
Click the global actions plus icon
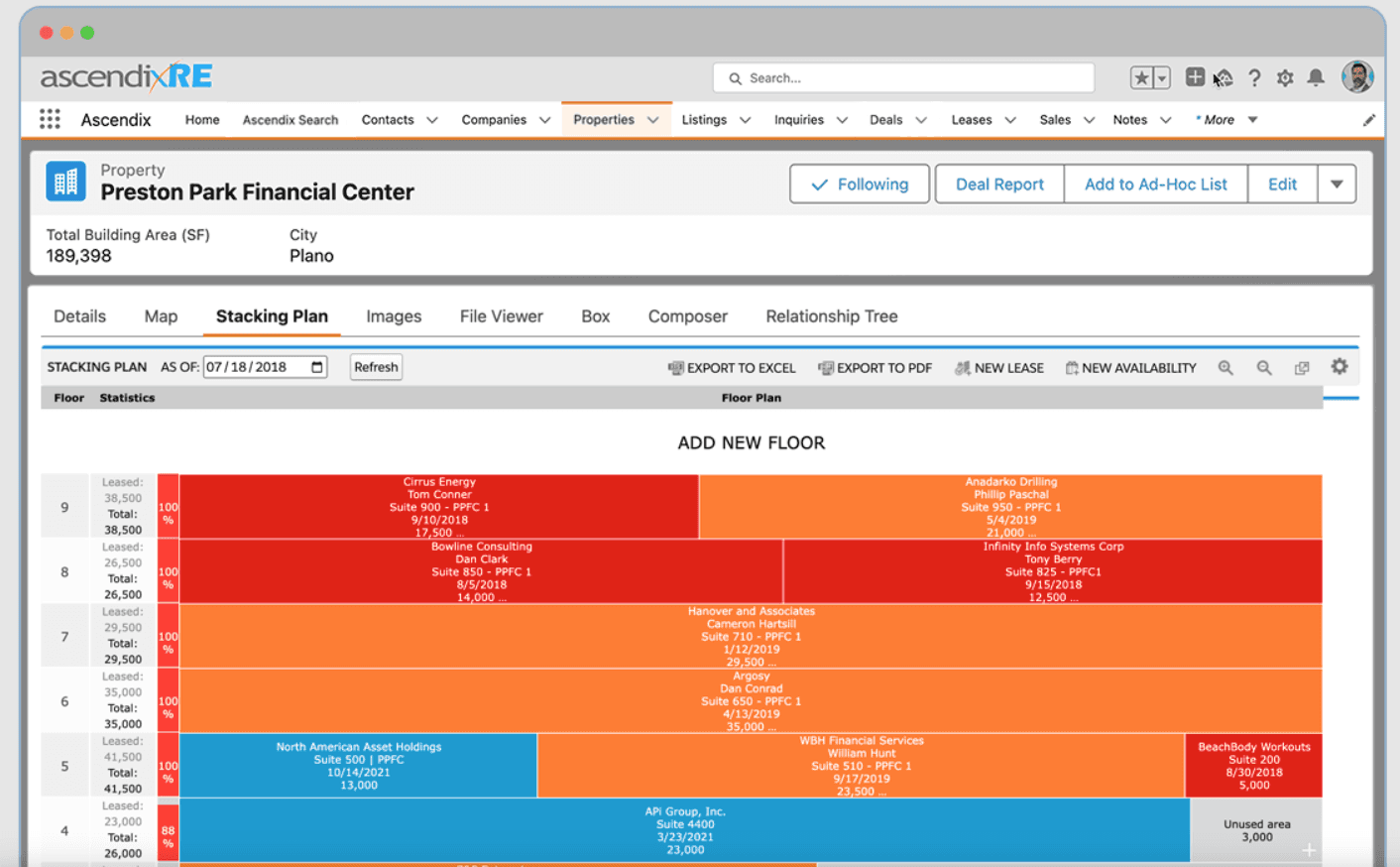tap(1195, 77)
